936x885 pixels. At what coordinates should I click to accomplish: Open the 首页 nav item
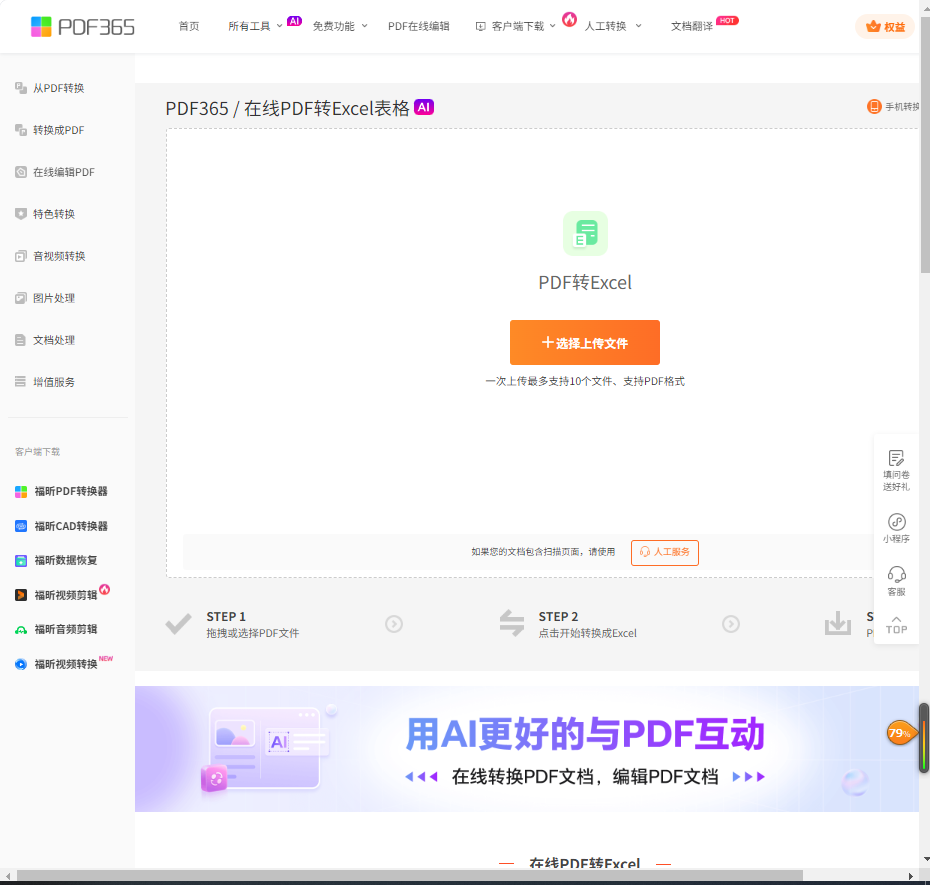coord(189,26)
